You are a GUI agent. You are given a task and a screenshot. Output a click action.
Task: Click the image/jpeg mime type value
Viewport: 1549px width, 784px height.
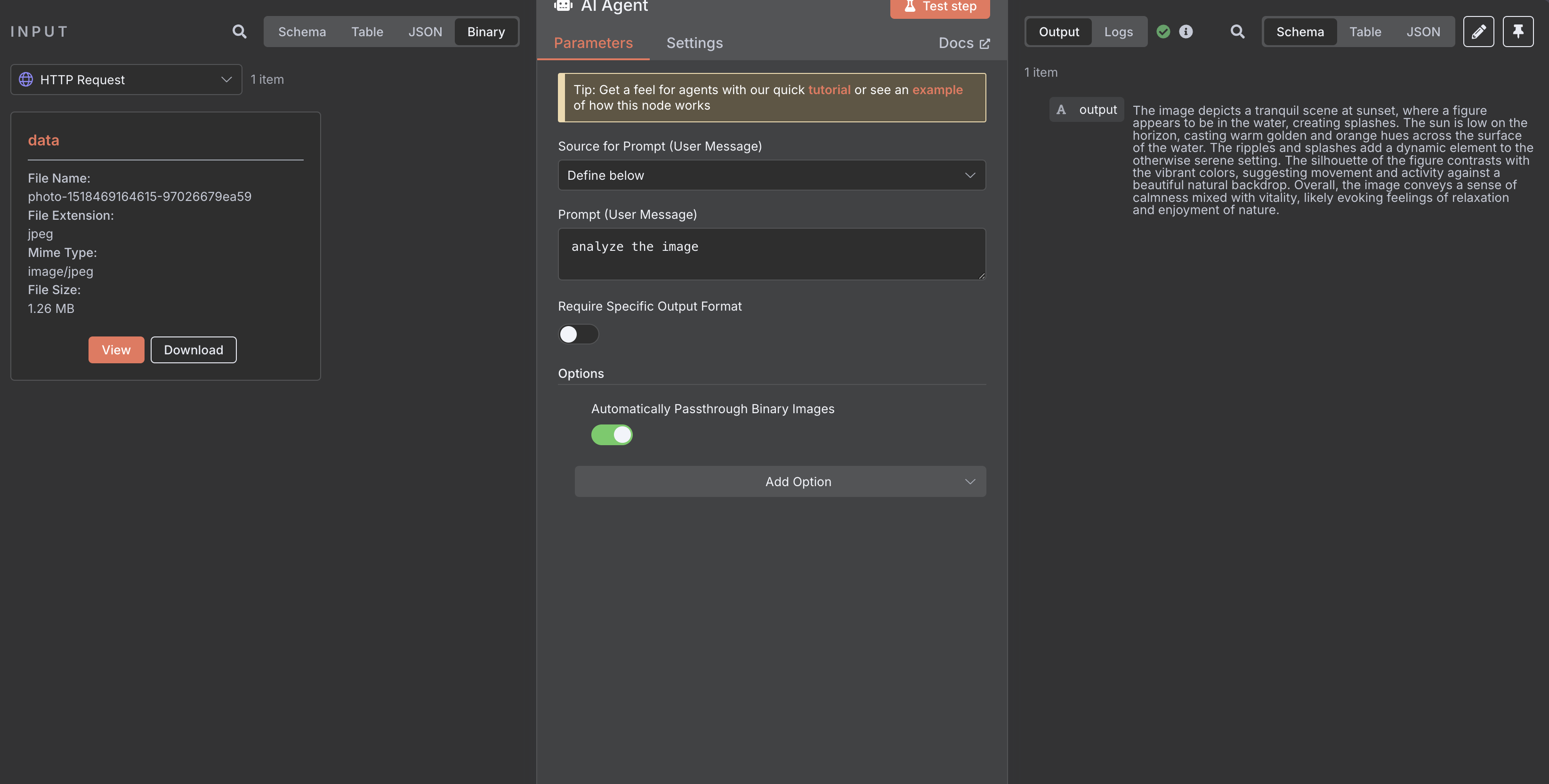(60, 271)
